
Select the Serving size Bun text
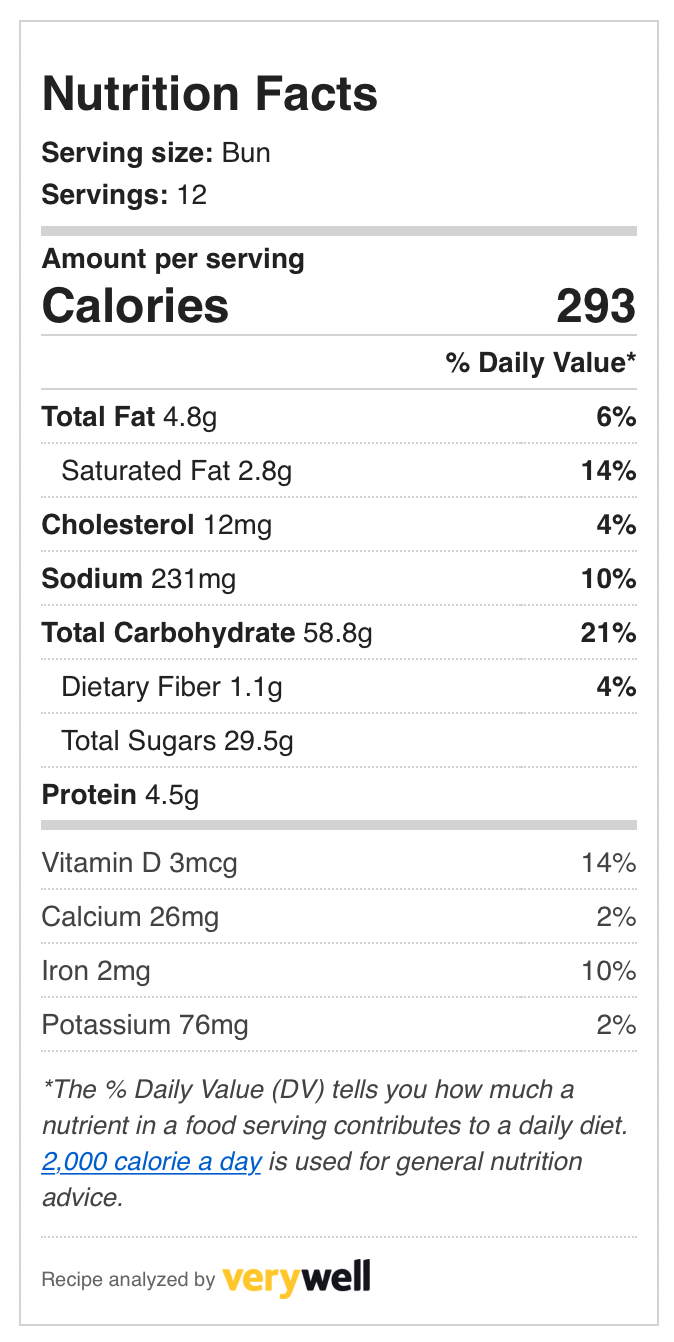pos(156,153)
